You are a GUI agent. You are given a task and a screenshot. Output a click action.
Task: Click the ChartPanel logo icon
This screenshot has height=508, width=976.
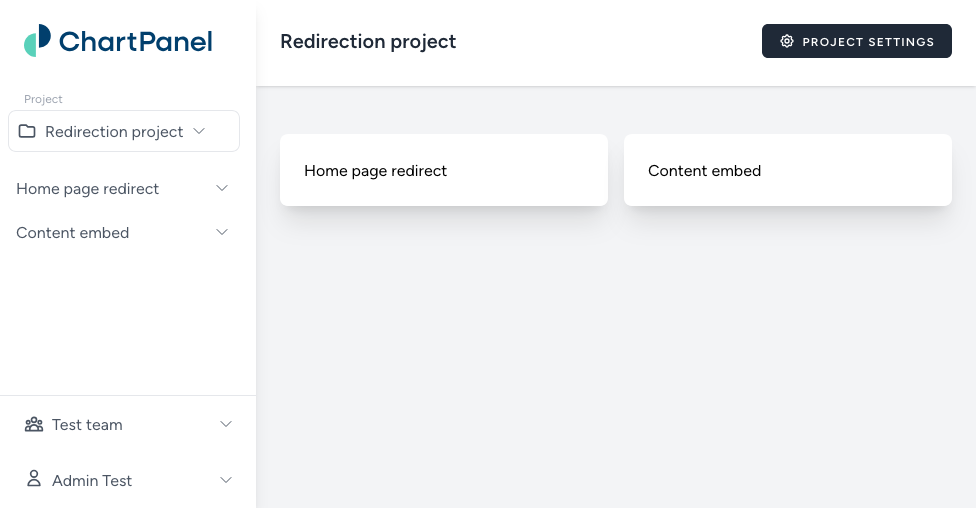tap(37, 41)
